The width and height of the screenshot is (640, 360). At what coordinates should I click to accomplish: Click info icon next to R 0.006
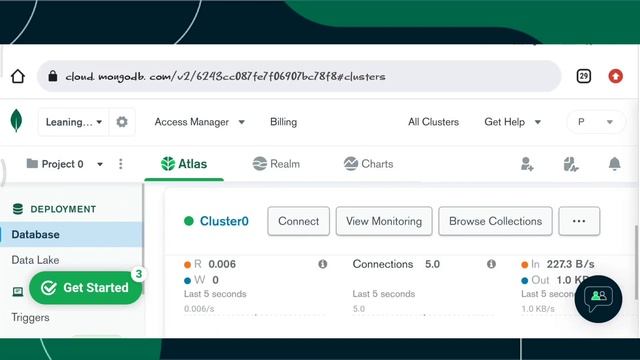pos(323,264)
